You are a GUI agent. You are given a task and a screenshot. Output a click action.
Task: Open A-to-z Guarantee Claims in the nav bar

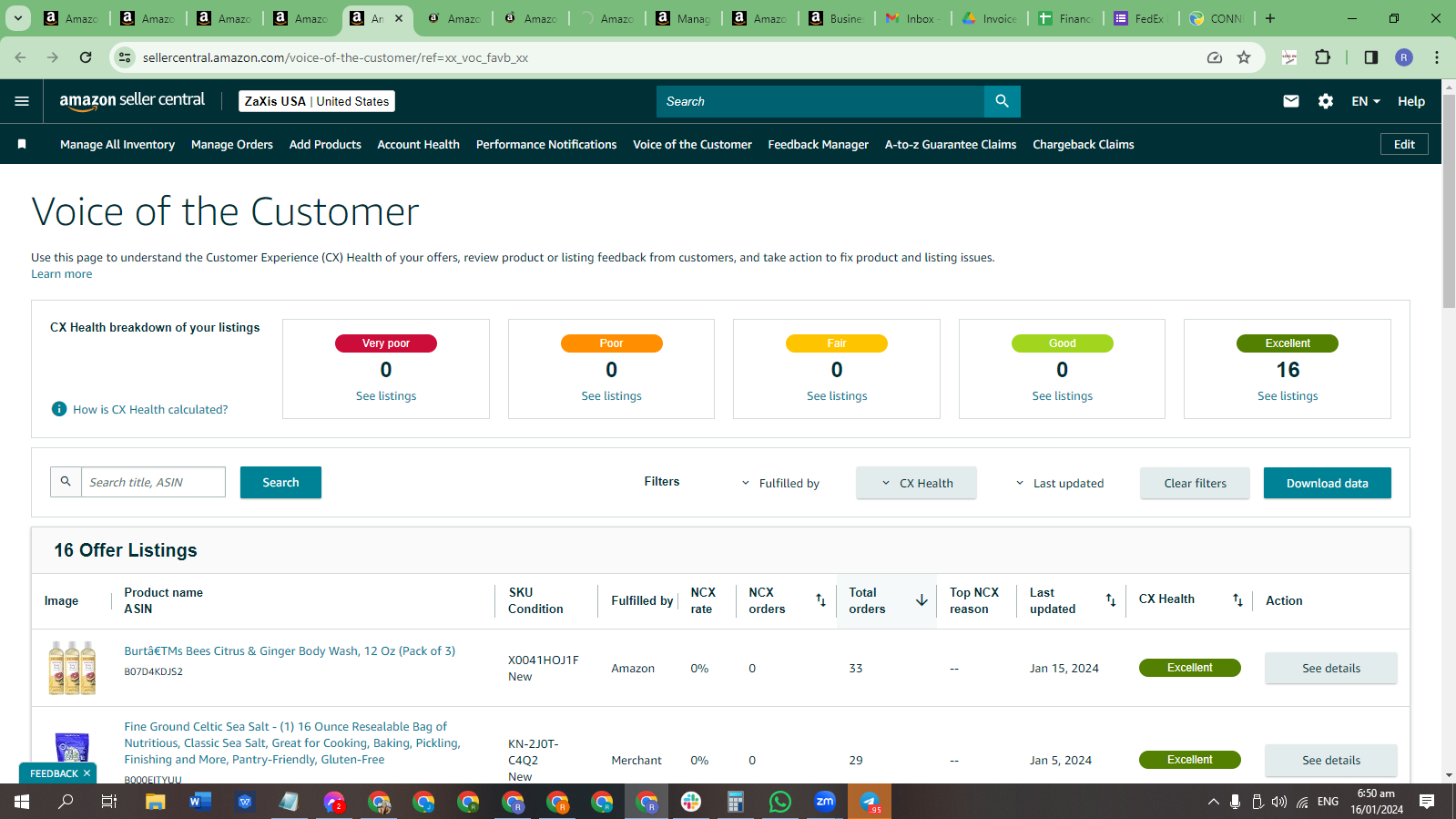pos(951,144)
